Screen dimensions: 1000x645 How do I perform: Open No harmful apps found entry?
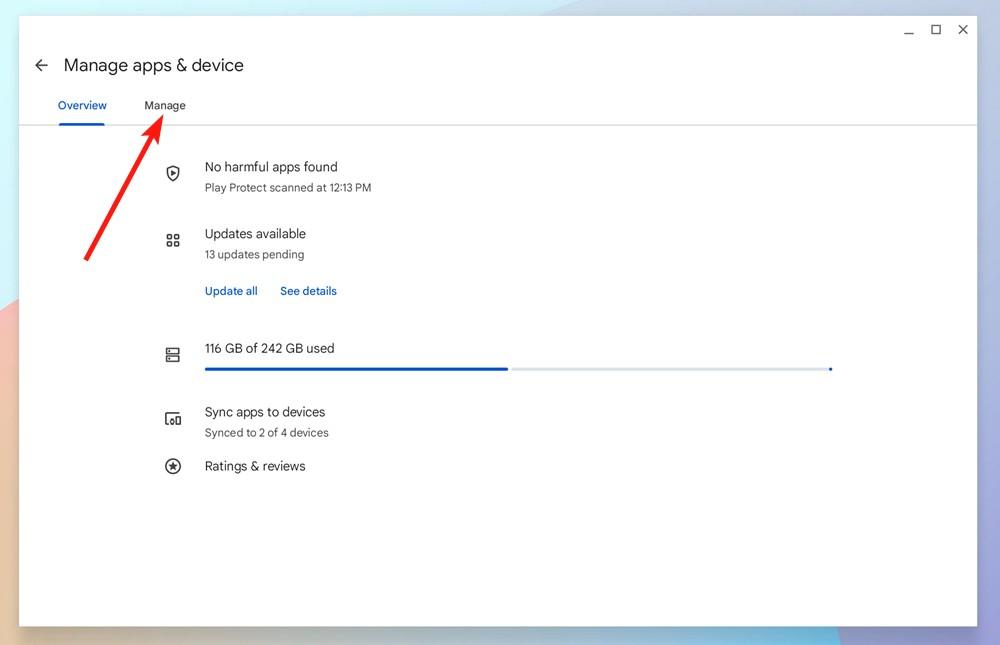click(271, 167)
